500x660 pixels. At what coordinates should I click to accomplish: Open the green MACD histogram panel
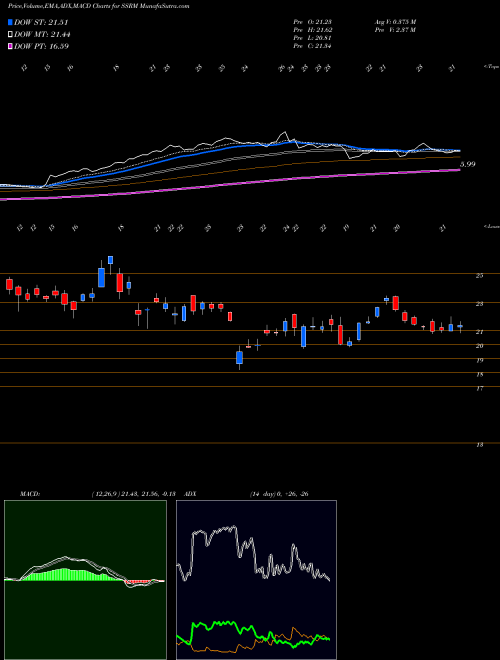point(85,580)
